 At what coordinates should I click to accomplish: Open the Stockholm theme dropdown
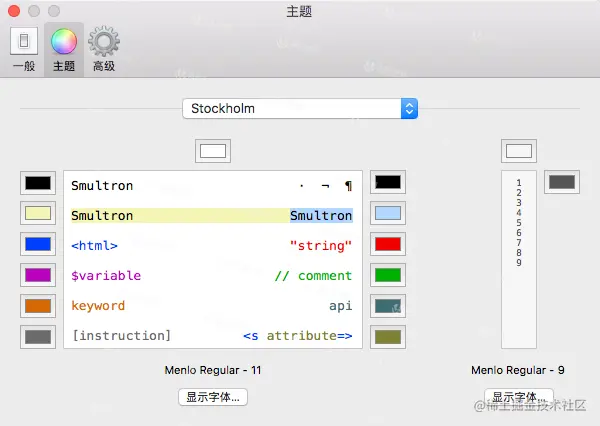(300, 109)
